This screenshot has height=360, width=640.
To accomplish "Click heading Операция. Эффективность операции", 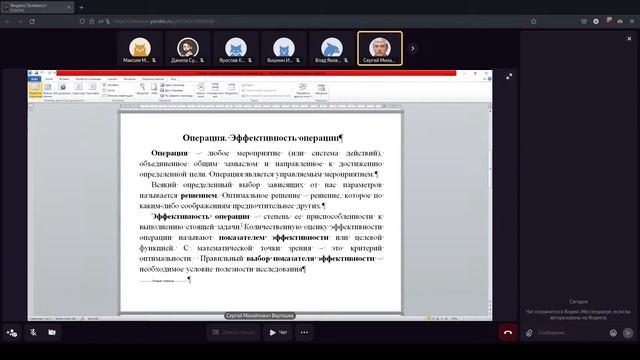I will (x=262, y=138).
